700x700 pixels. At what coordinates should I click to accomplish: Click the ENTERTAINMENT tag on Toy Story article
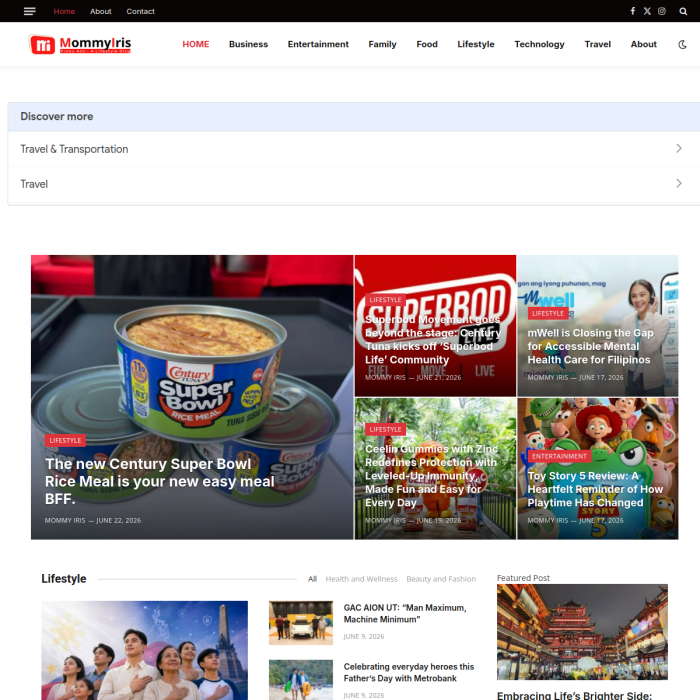click(559, 456)
